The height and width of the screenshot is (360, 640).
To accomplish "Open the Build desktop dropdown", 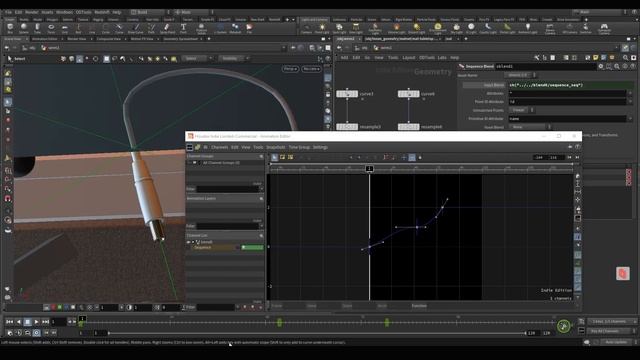I will 149,12.
